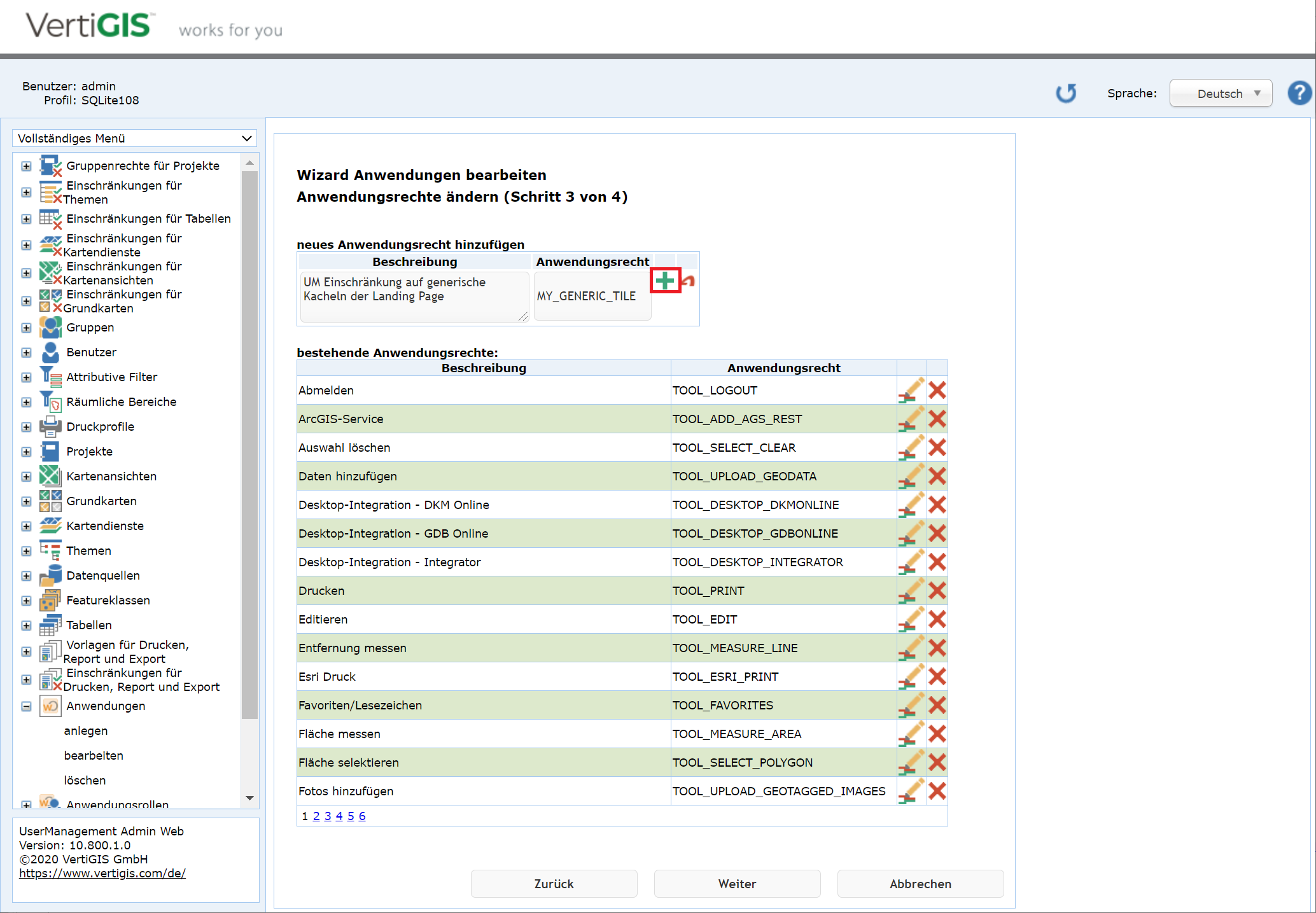Viewport: 1316px width, 913px height.
Task: Expand the Gruppen tree node
Action: (26, 328)
